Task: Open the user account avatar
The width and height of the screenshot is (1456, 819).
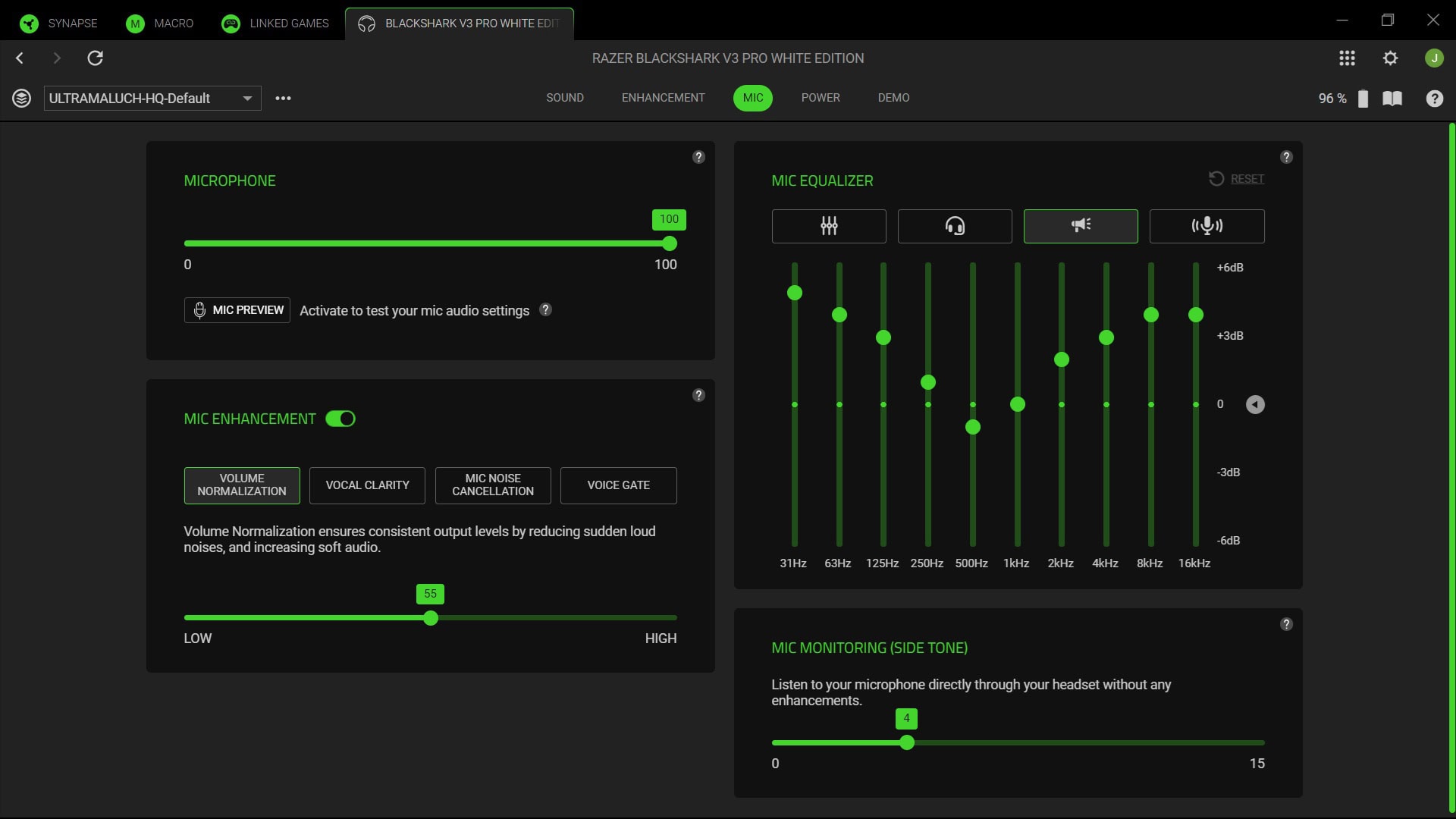Action: coord(1434,58)
